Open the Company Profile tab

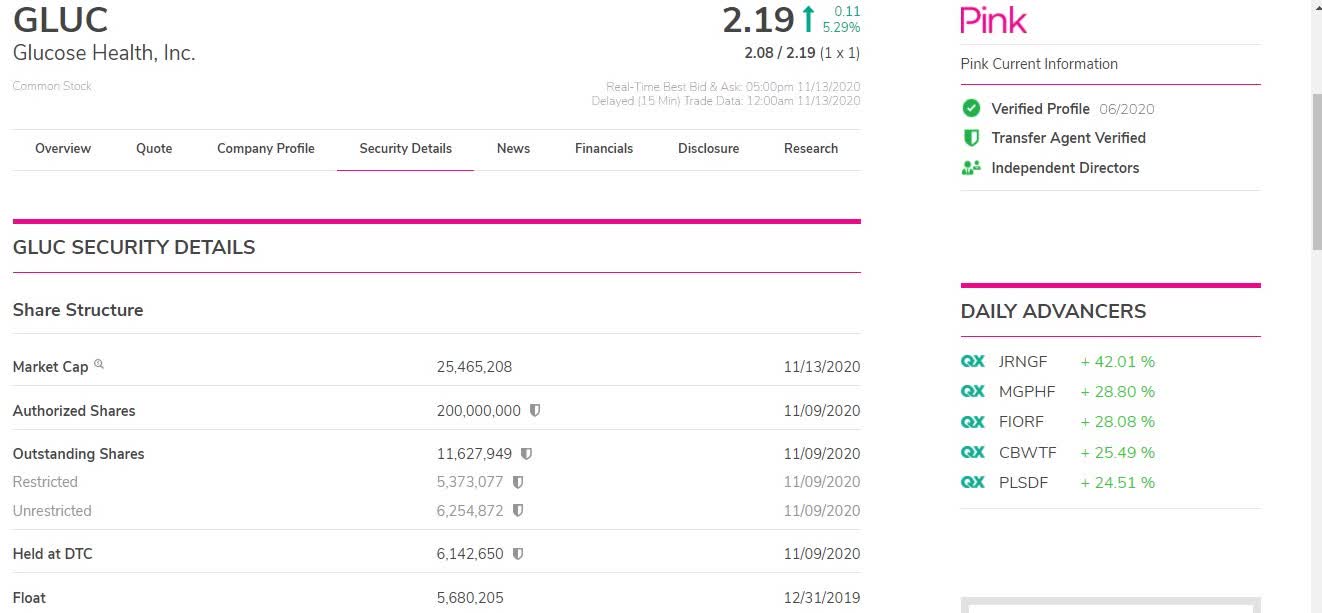[x=266, y=149]
